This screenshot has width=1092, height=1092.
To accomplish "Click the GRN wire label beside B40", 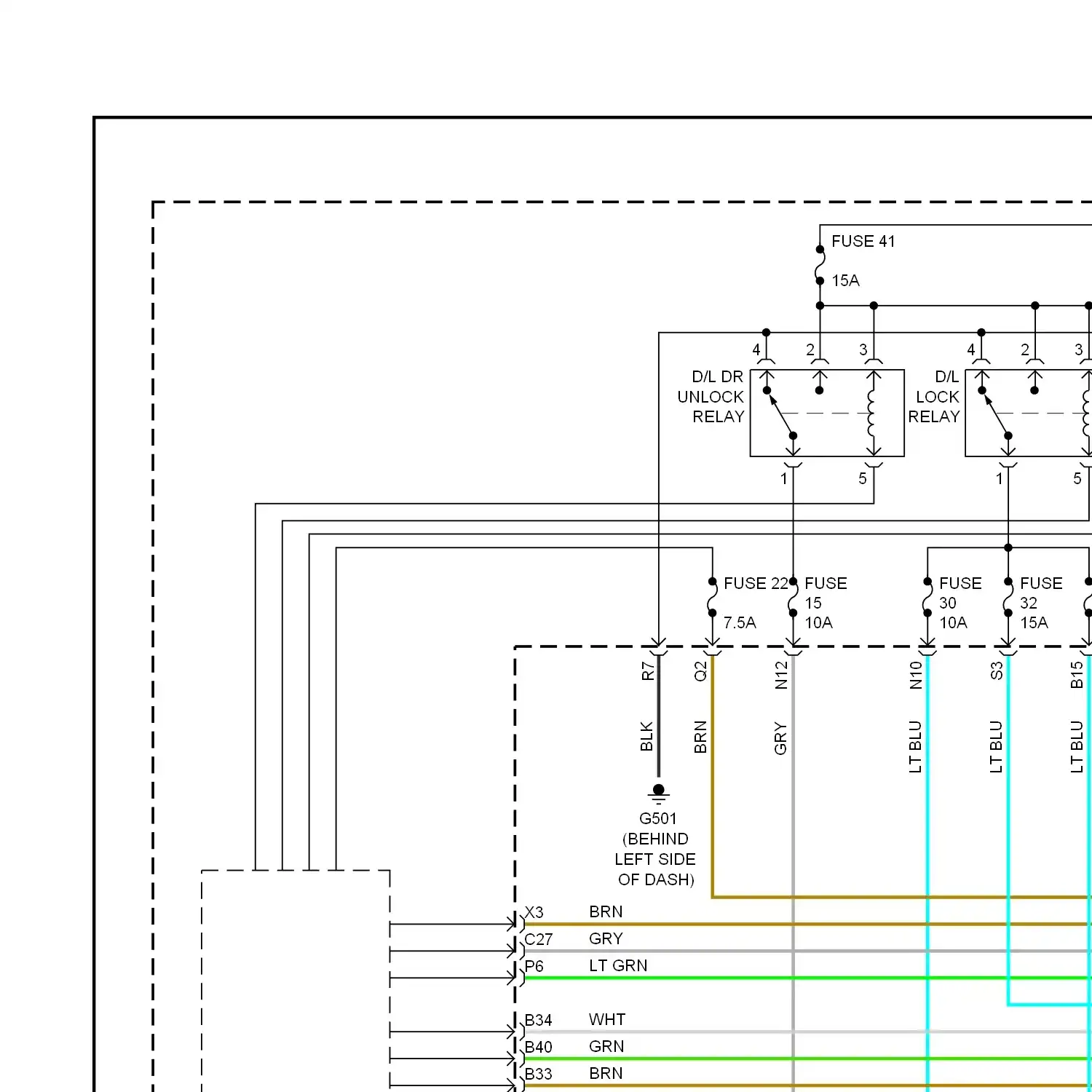I will (x=606, y=1047).
